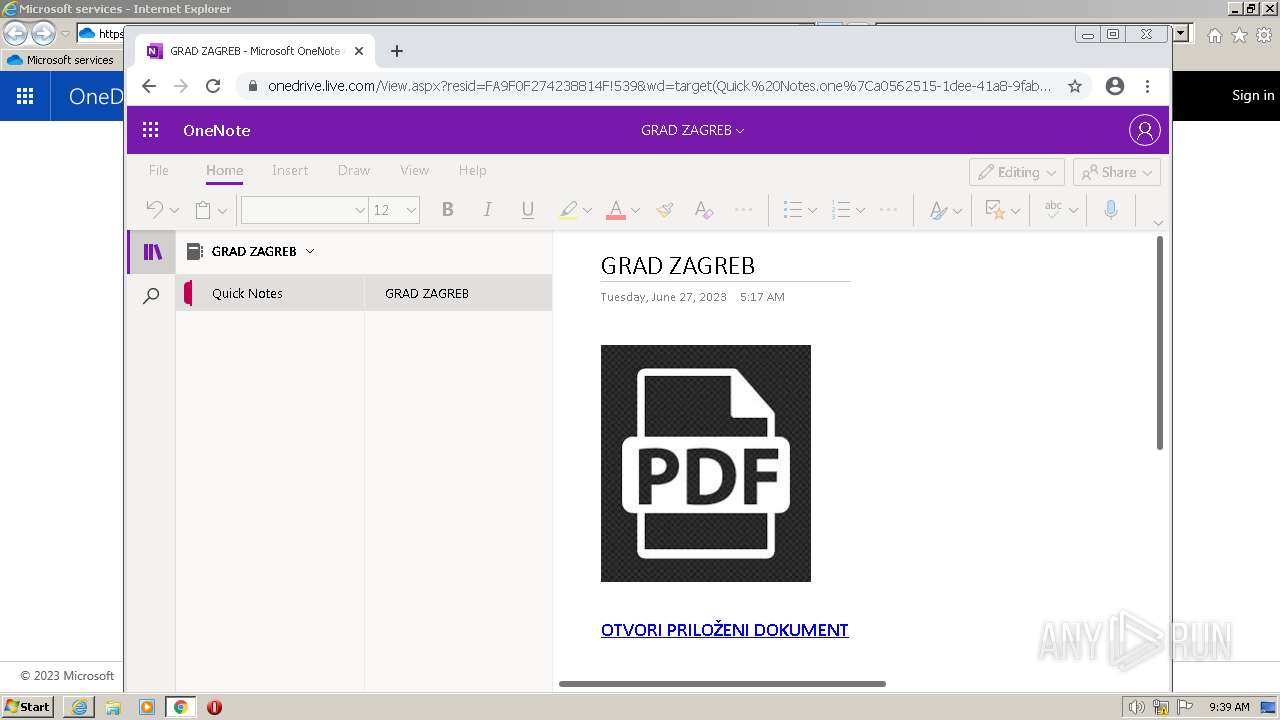Click the numbered list icon
Screen dimensions: 1280x720
(x=840, y=209)
